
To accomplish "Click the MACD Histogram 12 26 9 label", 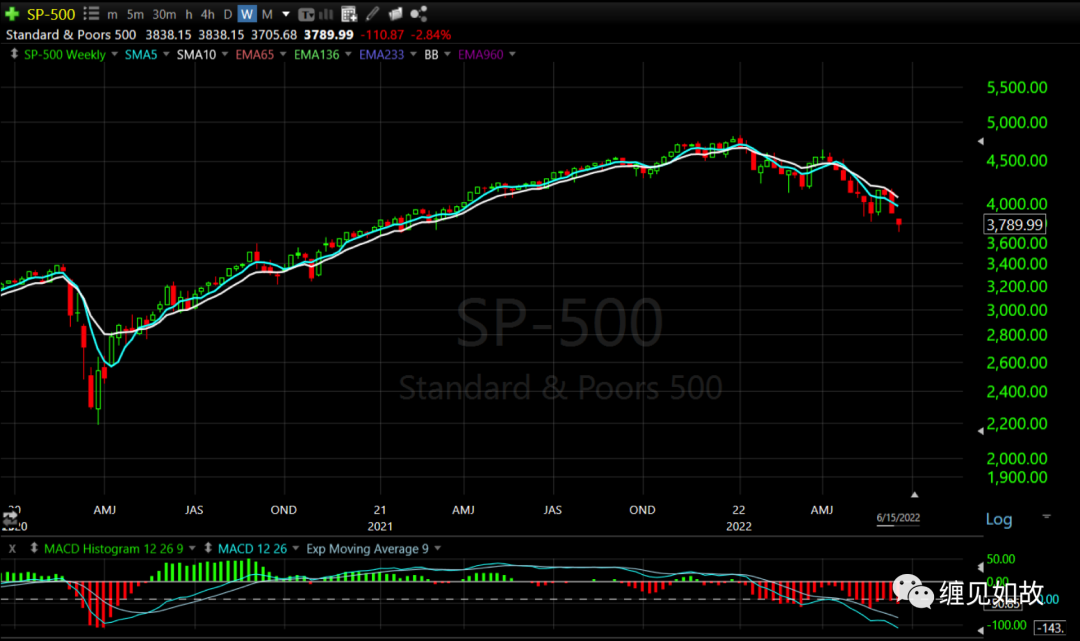I will [114, 549].
